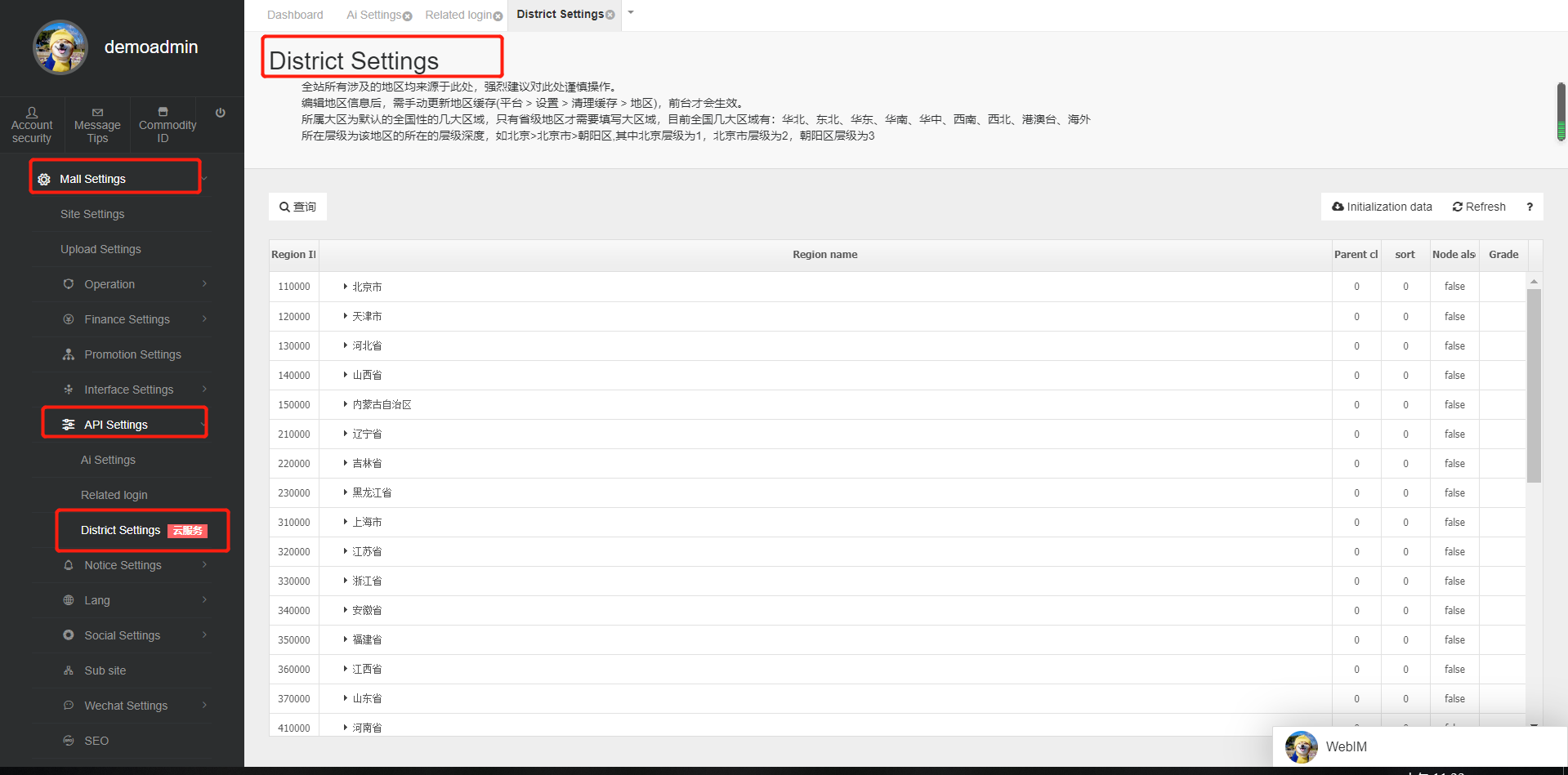The width and height of the screenshot is (1568, 775).
Task: Close the District Settings tab
Action: tap(610, 15)
